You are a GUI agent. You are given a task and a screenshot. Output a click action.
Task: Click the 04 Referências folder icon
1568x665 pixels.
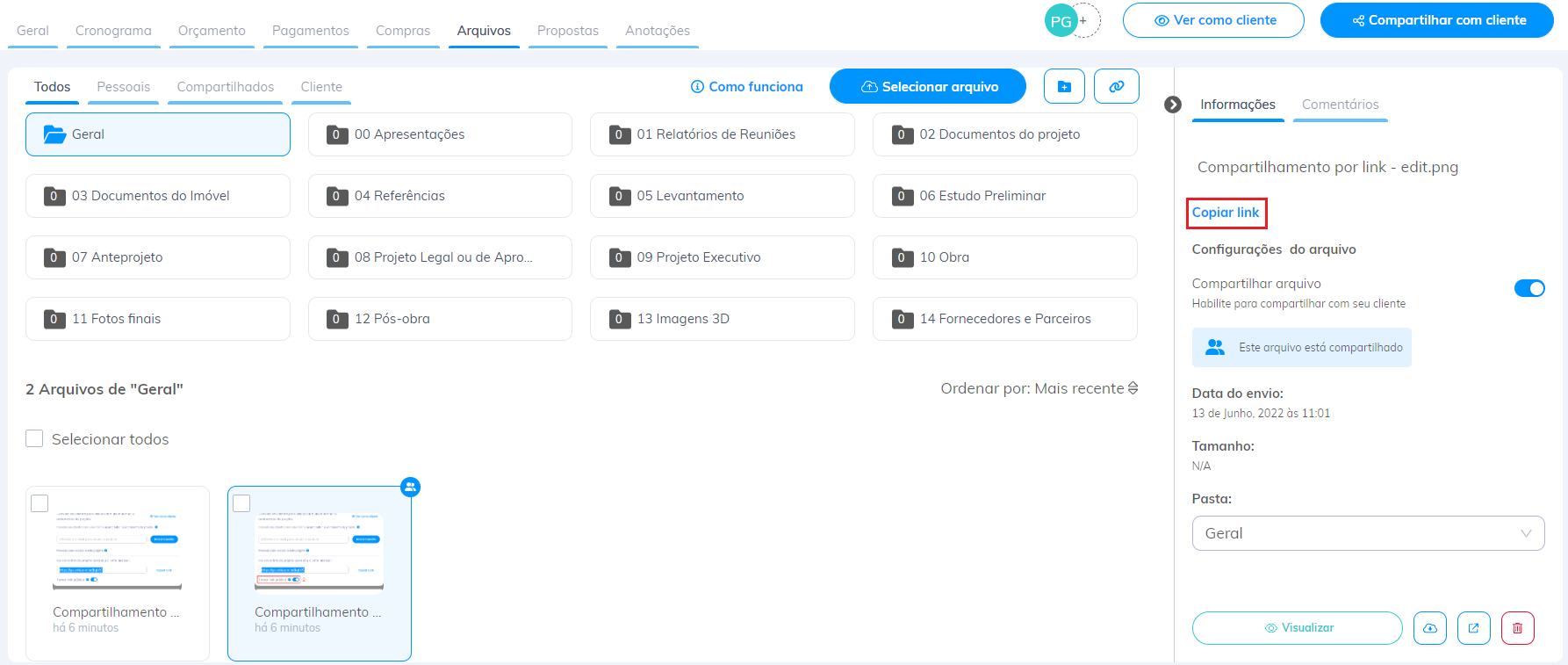click(x=336, y=196)
